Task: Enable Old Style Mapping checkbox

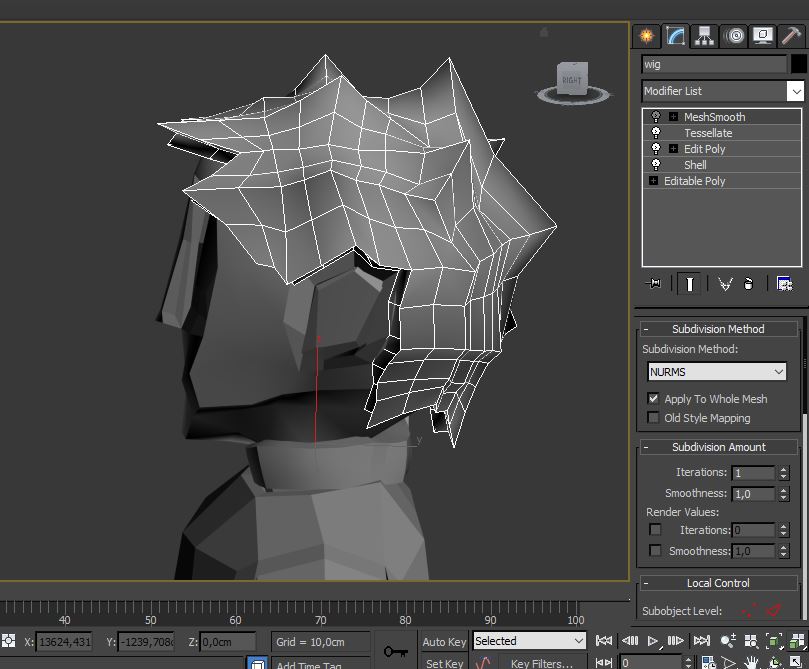Action: [654, 418]
